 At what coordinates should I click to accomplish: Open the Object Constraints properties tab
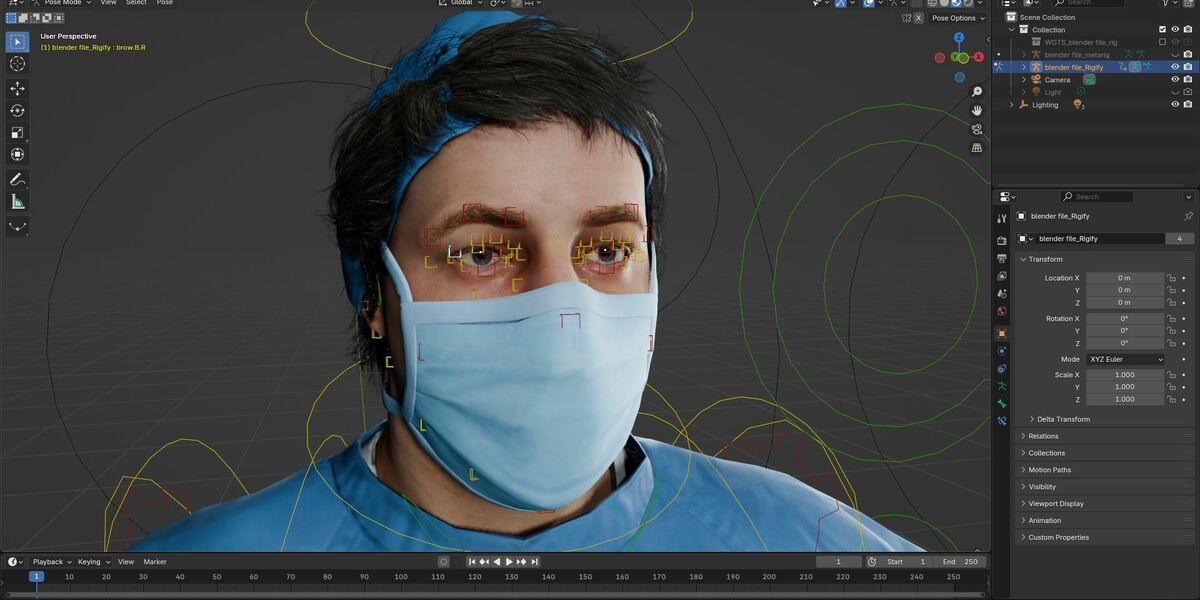click(1002, 368)
